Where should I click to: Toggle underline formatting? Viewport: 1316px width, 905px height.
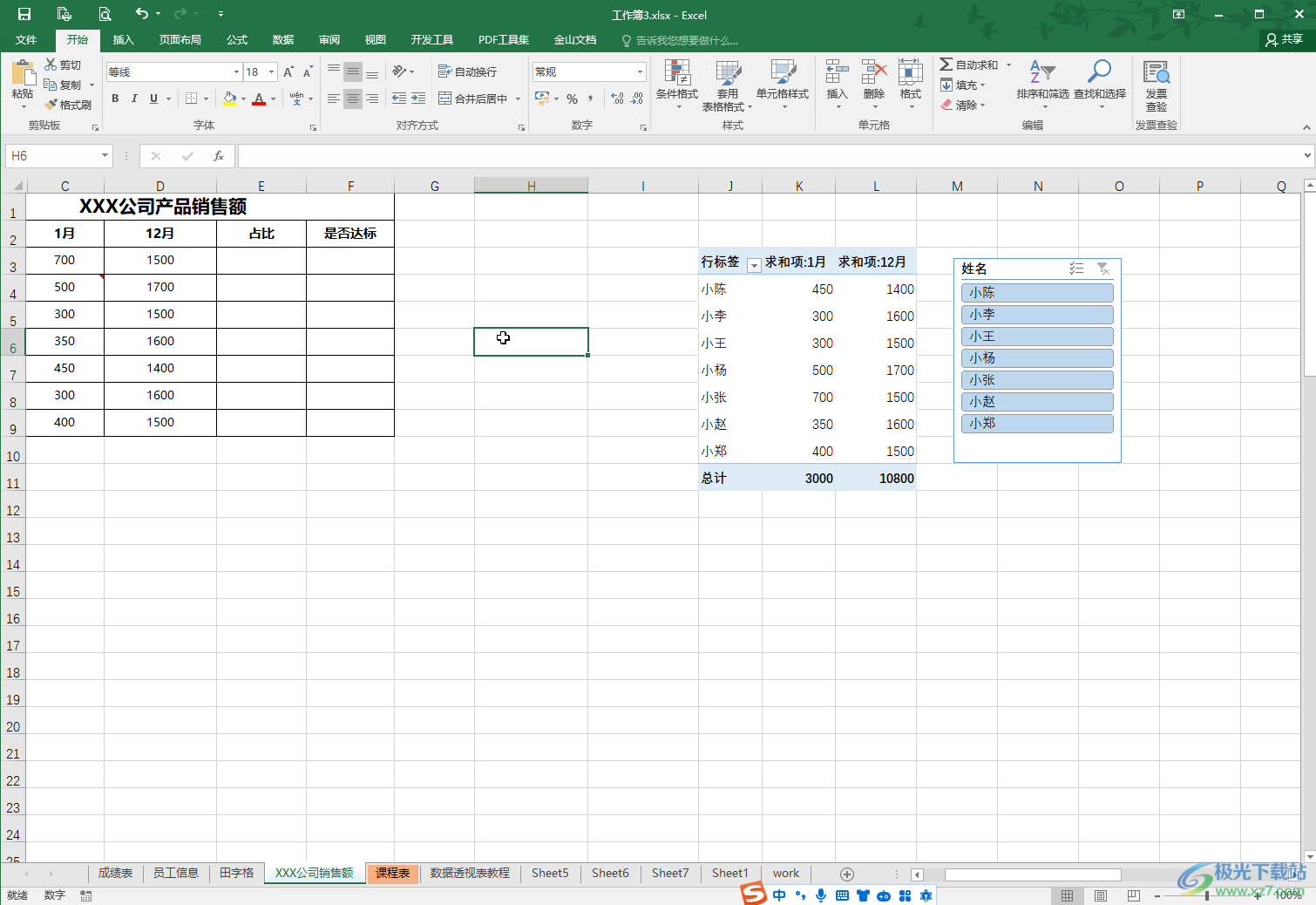(153, 99)
